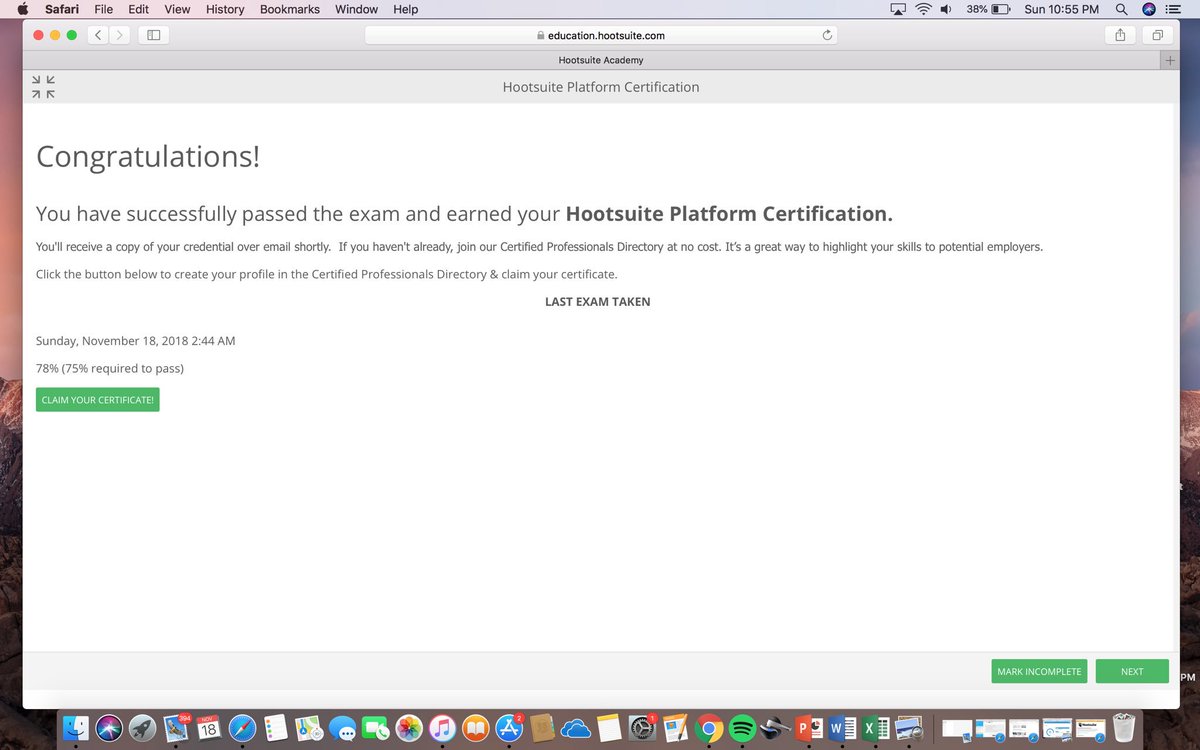Add a new tab with plus button
The height and width of the screenshot is (750, 1200).
tap(1170, 60)
